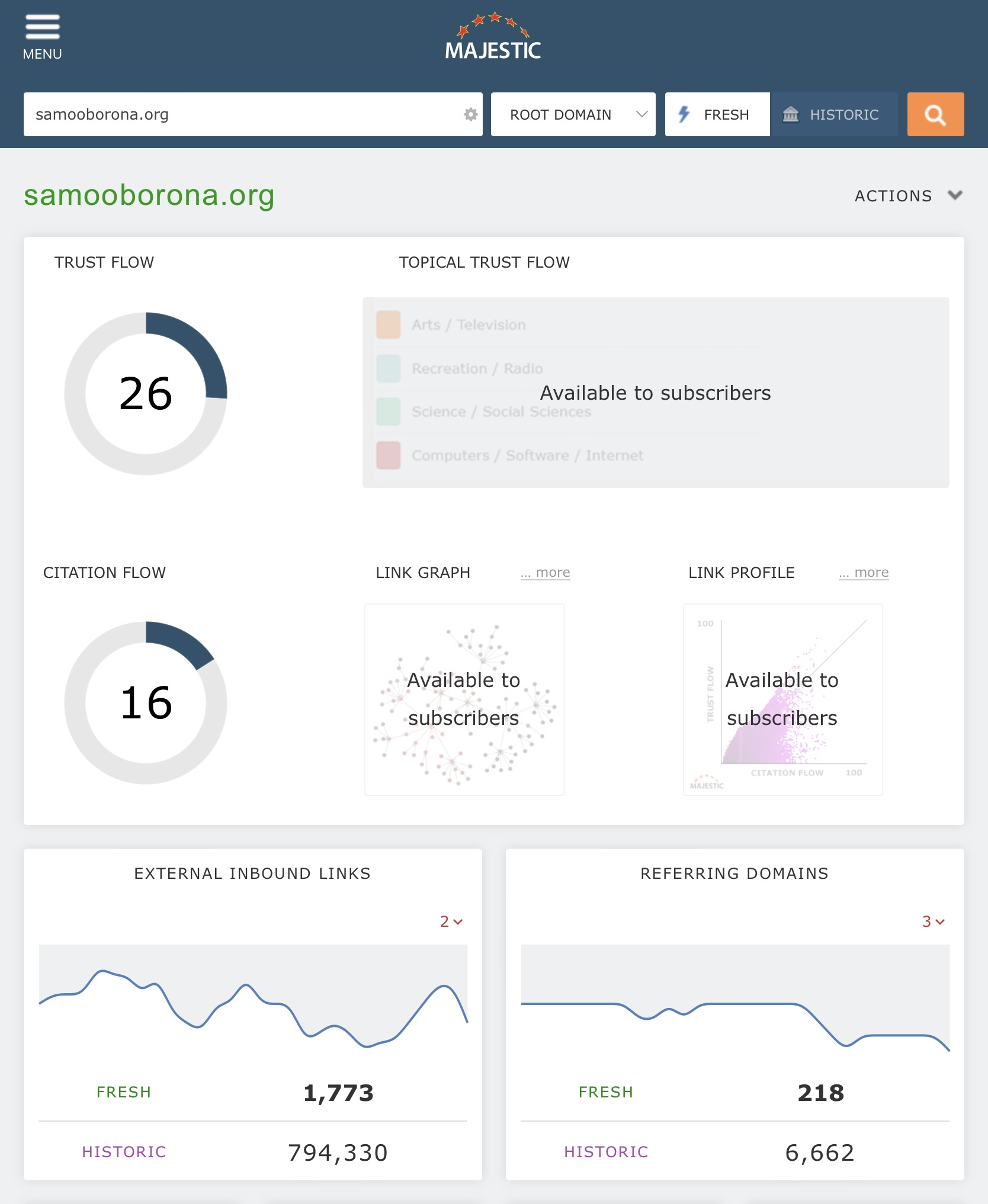Click the FRESH lightning bolt icon

pyautogui.click(x=684, y=114)
